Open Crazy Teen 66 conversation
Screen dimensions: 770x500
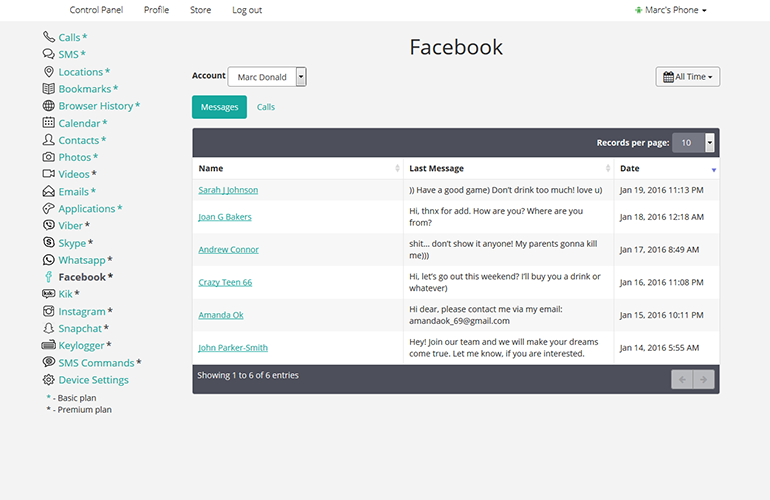tap(225, 282)
